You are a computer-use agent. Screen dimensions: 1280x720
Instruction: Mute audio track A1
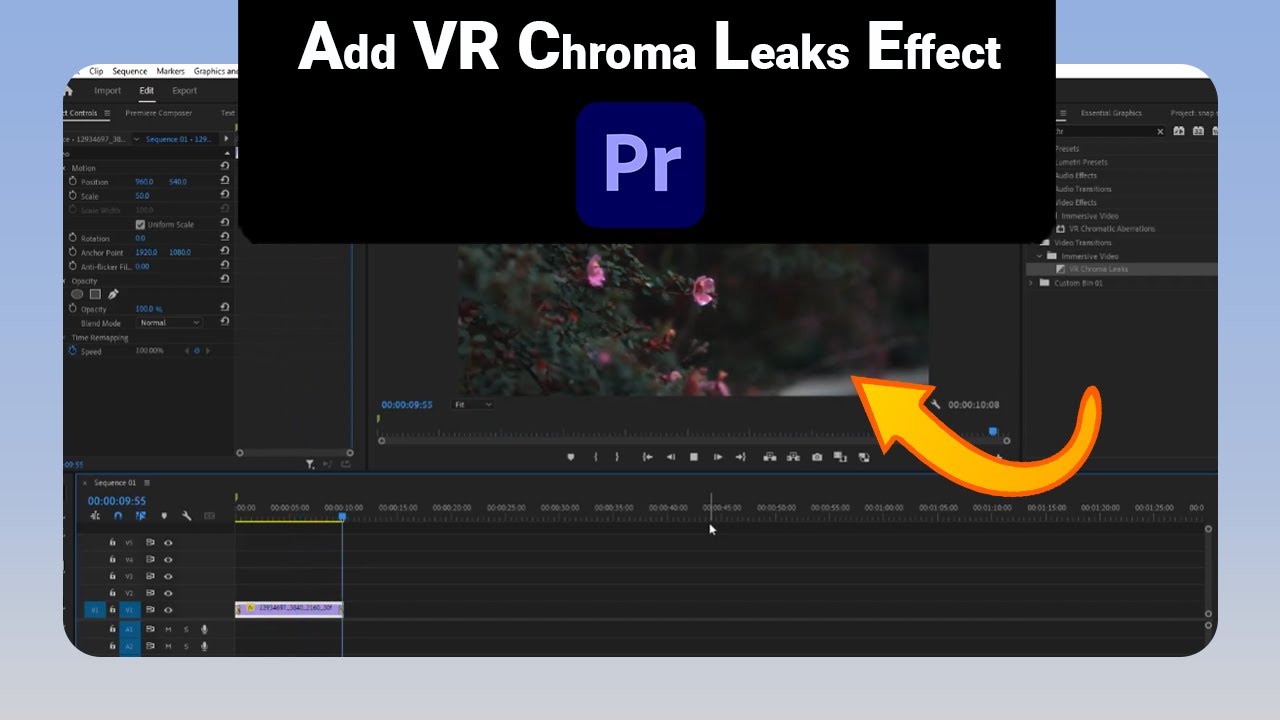click(x=168, y=629)
